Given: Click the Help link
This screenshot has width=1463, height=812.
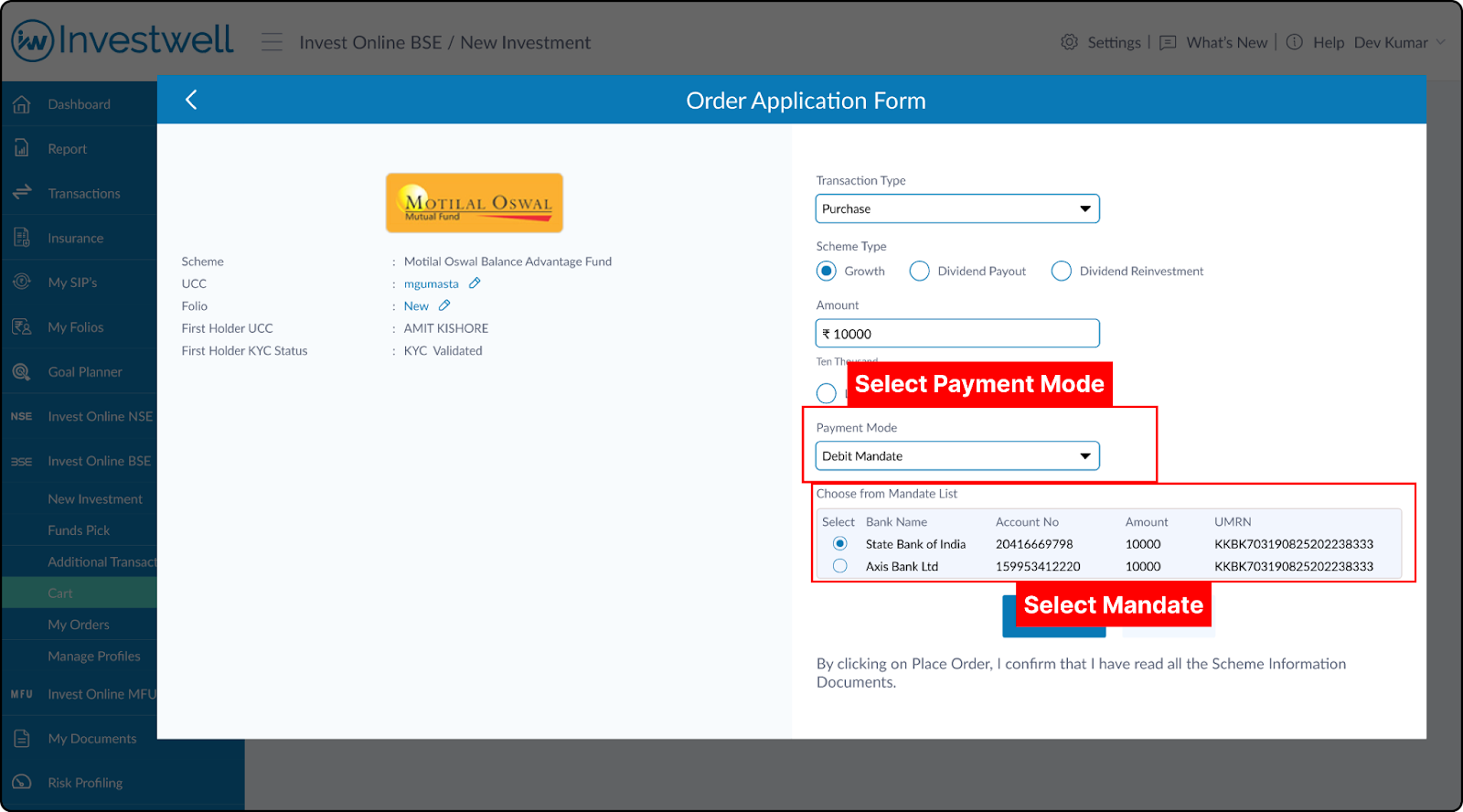Looking at the screenshot, I should coord(1329,42).
